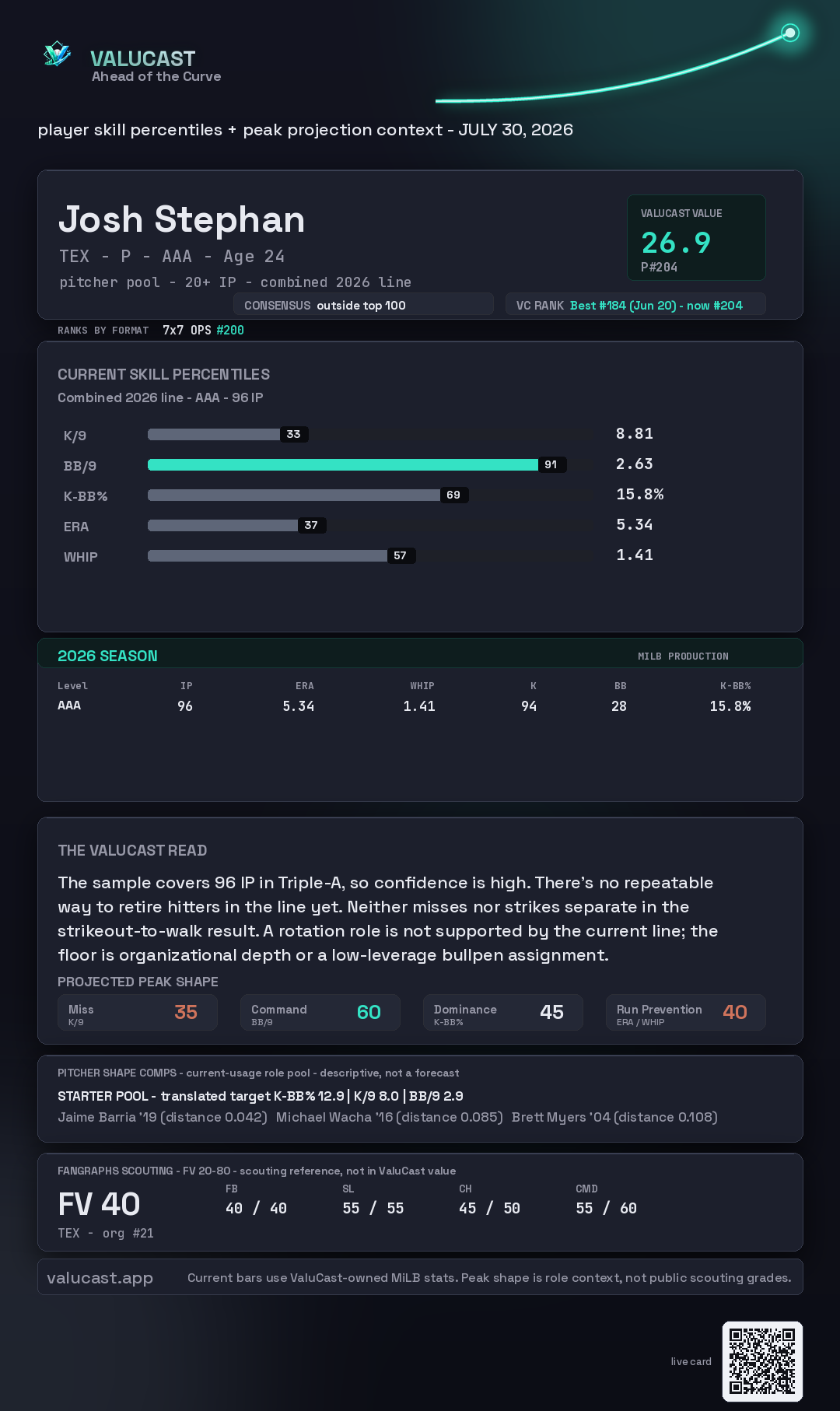Image resolution: width=840 pixels, height=1411 pixels.
Task: Click the Jaime Barria '19 comp
Action: 163,1117
